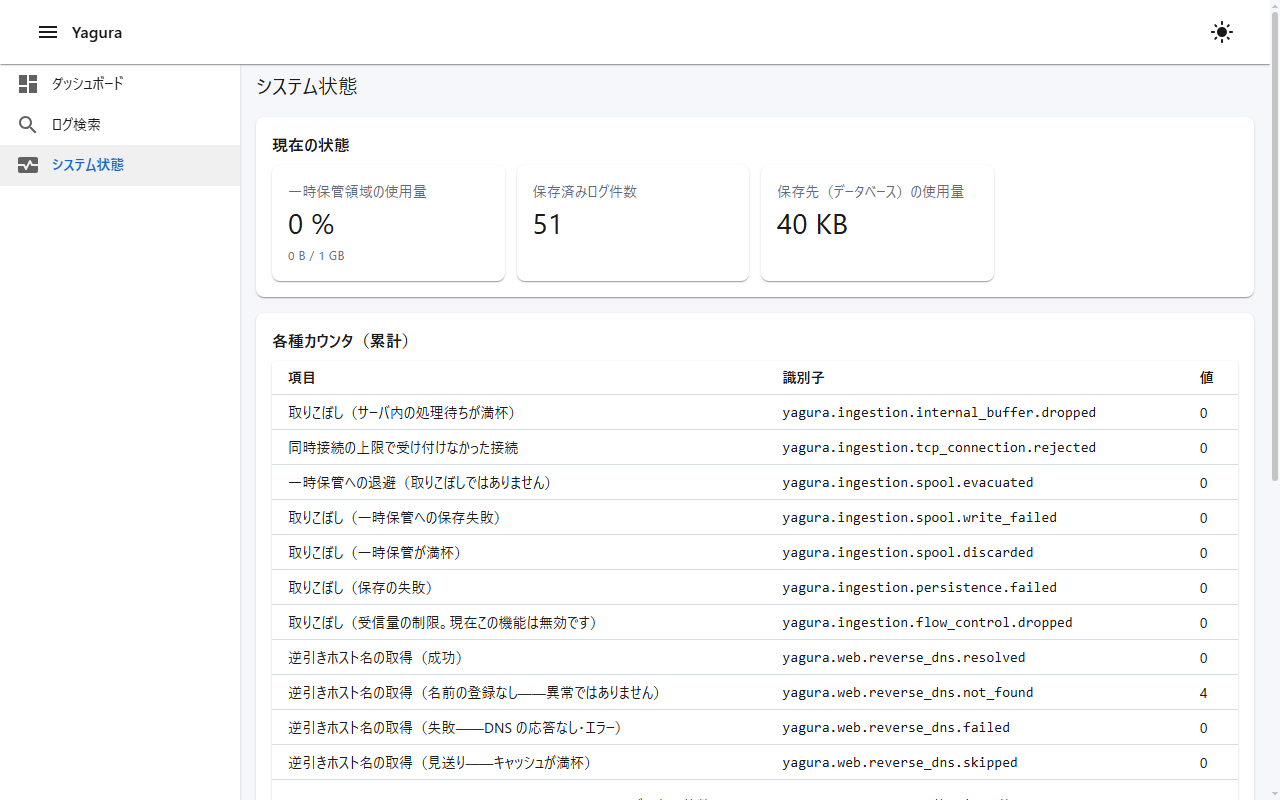
Task: Click identifier yagura.web.reverse_dns.failed
Action: pos(896,727)
